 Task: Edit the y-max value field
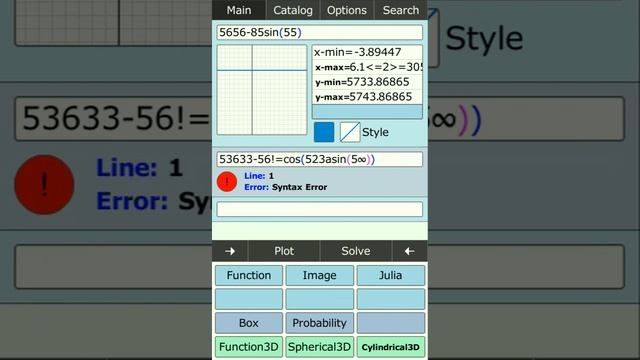pyautogui.click(x=367, y=97)
